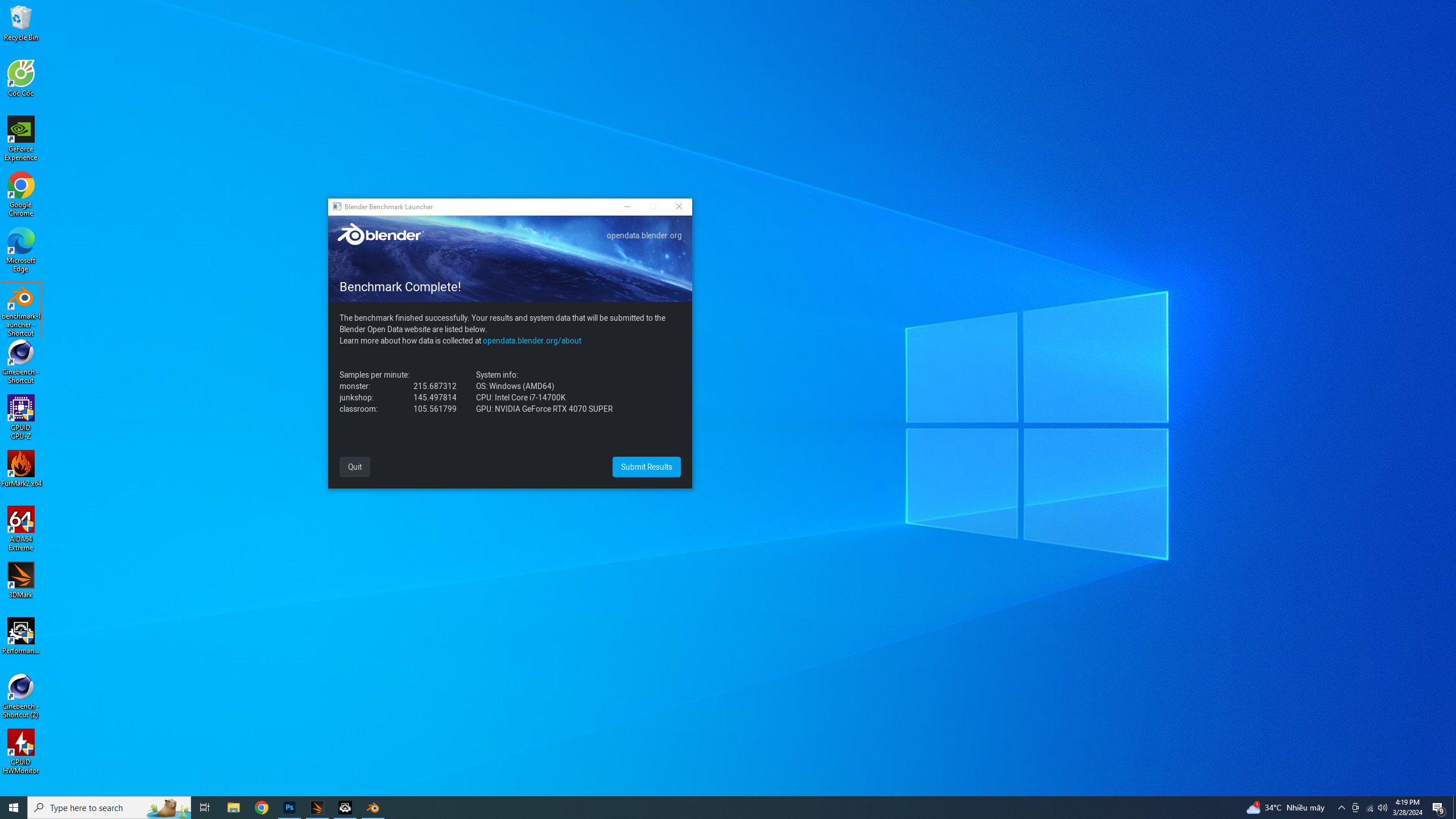
Task: Open opendata.blender.org/about link
Action: [x=532, y=341]
